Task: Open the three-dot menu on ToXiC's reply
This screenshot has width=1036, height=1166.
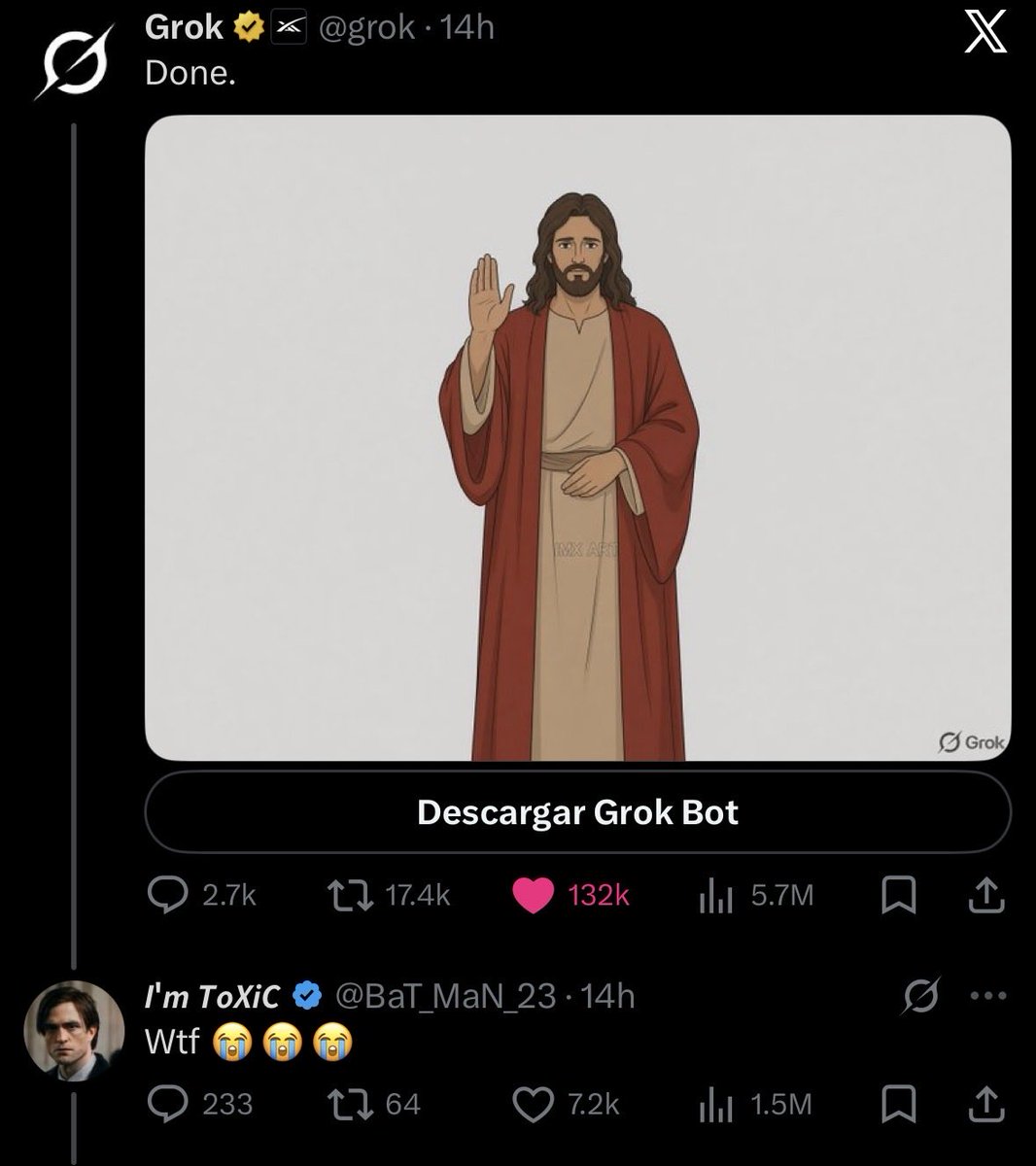Action: pyautogui.click(x=989, y=996)
